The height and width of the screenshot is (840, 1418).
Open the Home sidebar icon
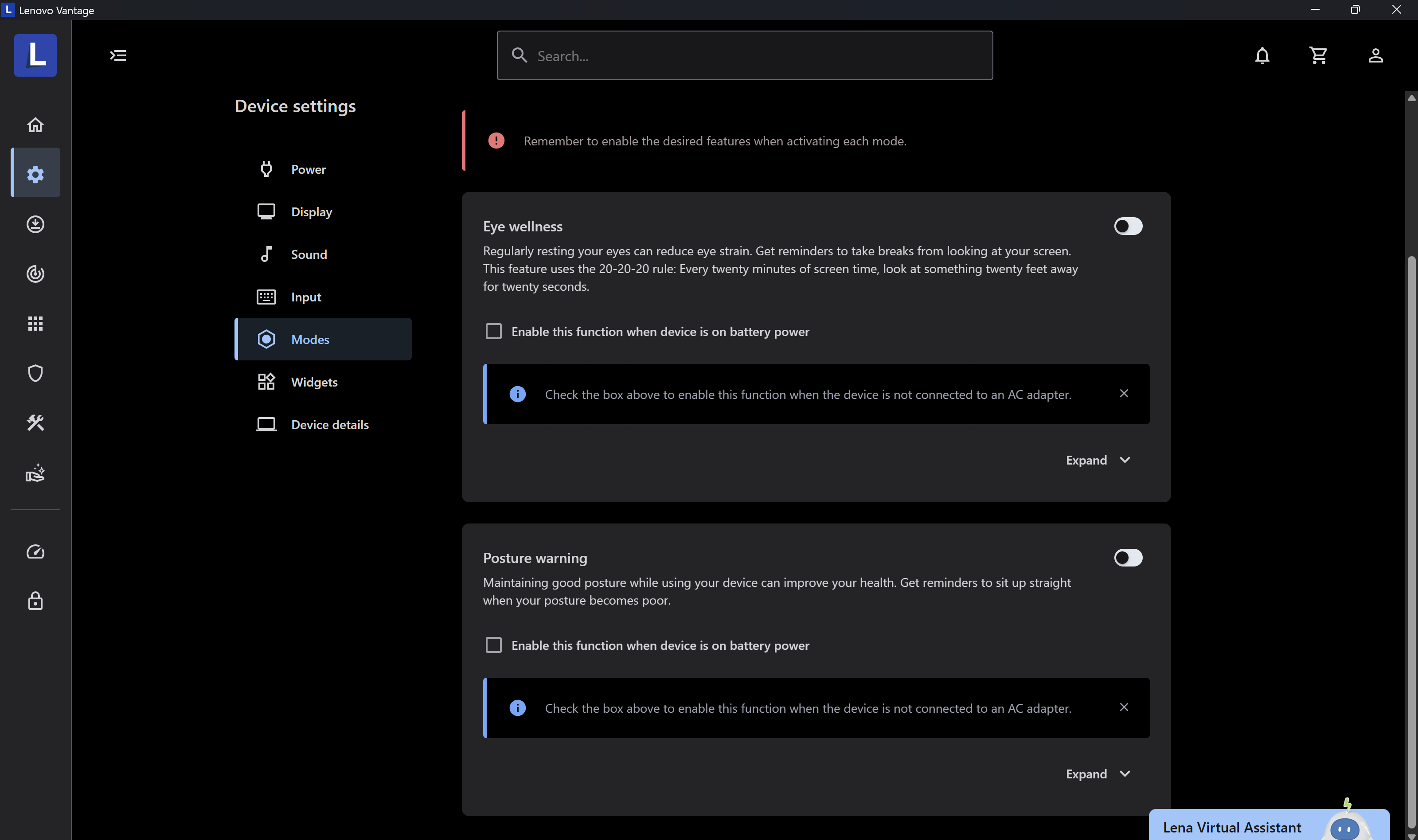tap(35, 125)
